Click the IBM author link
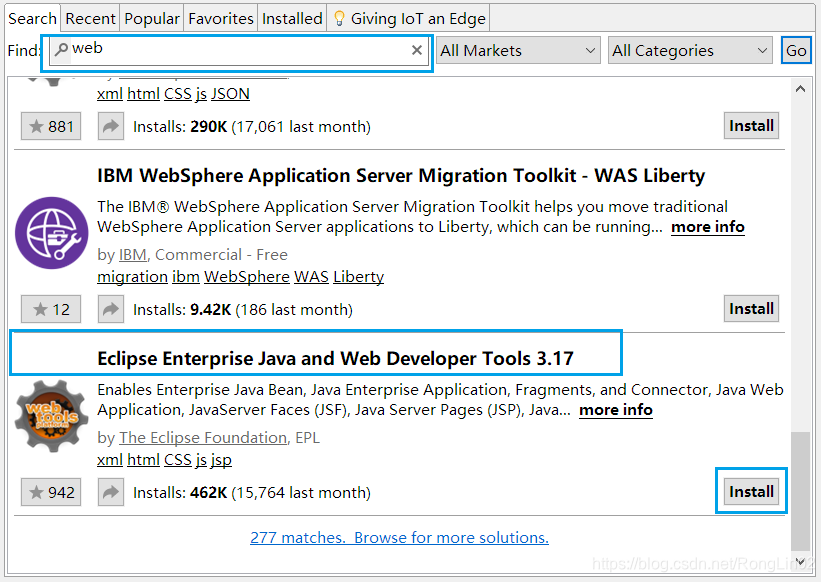This screenshot has width=825, height=582. (x=133, y=255)
